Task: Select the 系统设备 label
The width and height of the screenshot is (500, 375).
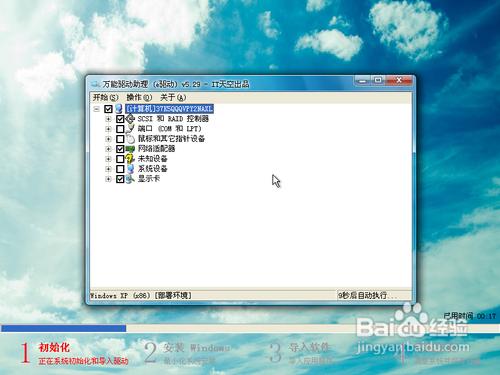Action: (152, 169)
